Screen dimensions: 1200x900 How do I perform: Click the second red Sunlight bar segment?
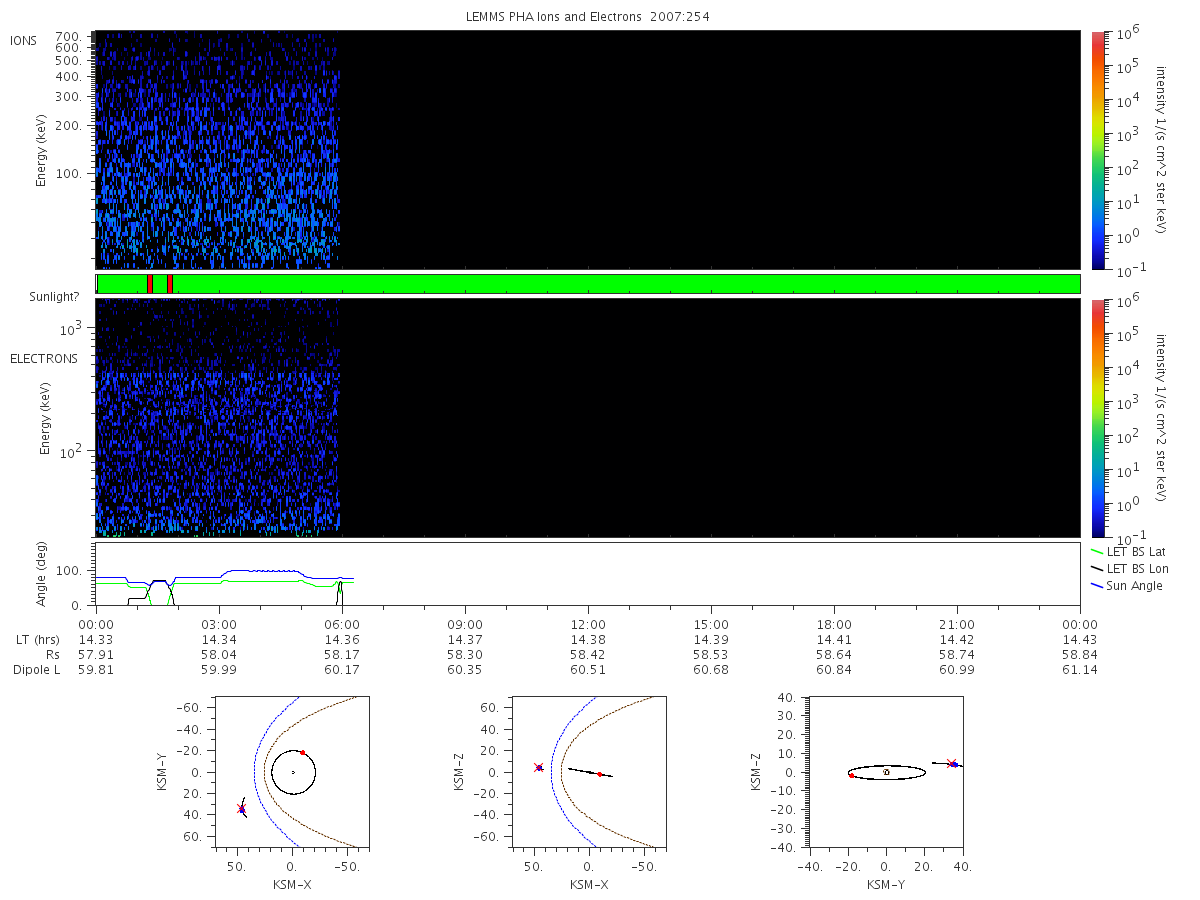point(170,284)
